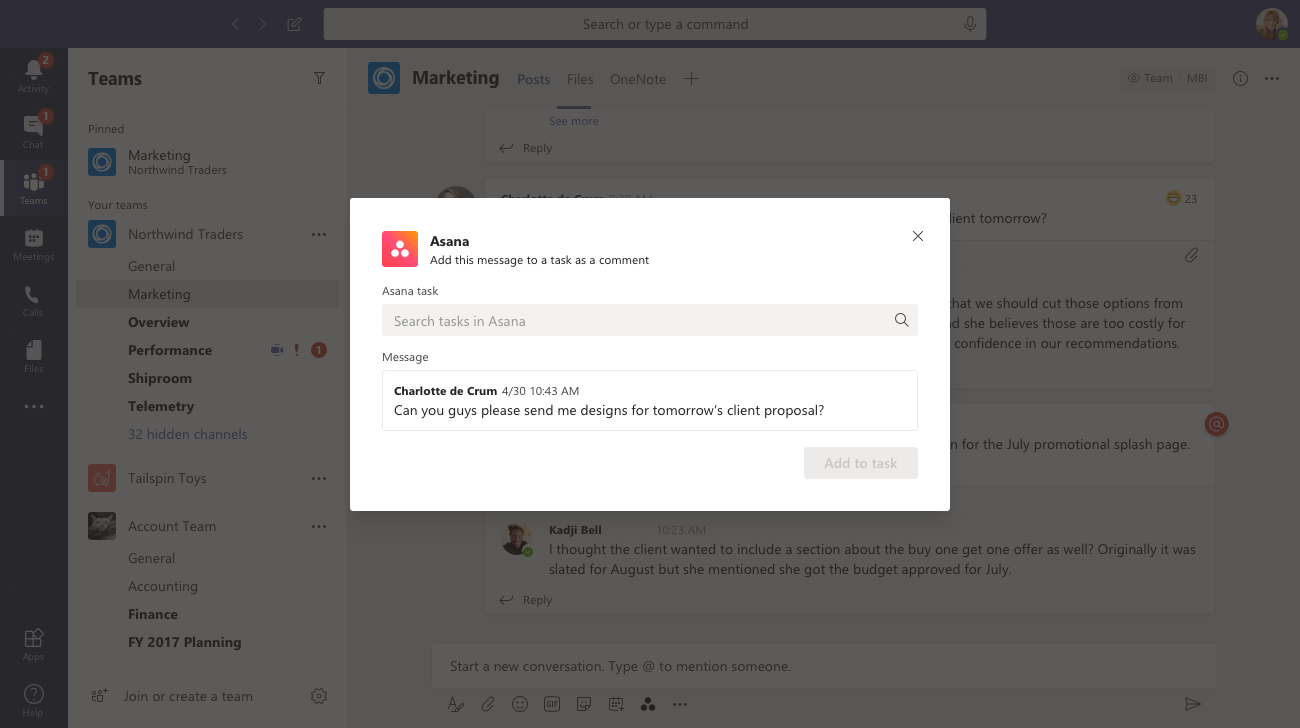Open the Activity feed
Viewport: 1300px width, 728px height.
click(x=33, y=75)
